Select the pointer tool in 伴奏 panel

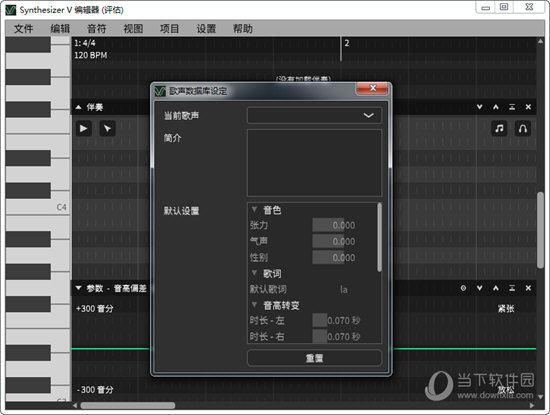click(107, 128)
